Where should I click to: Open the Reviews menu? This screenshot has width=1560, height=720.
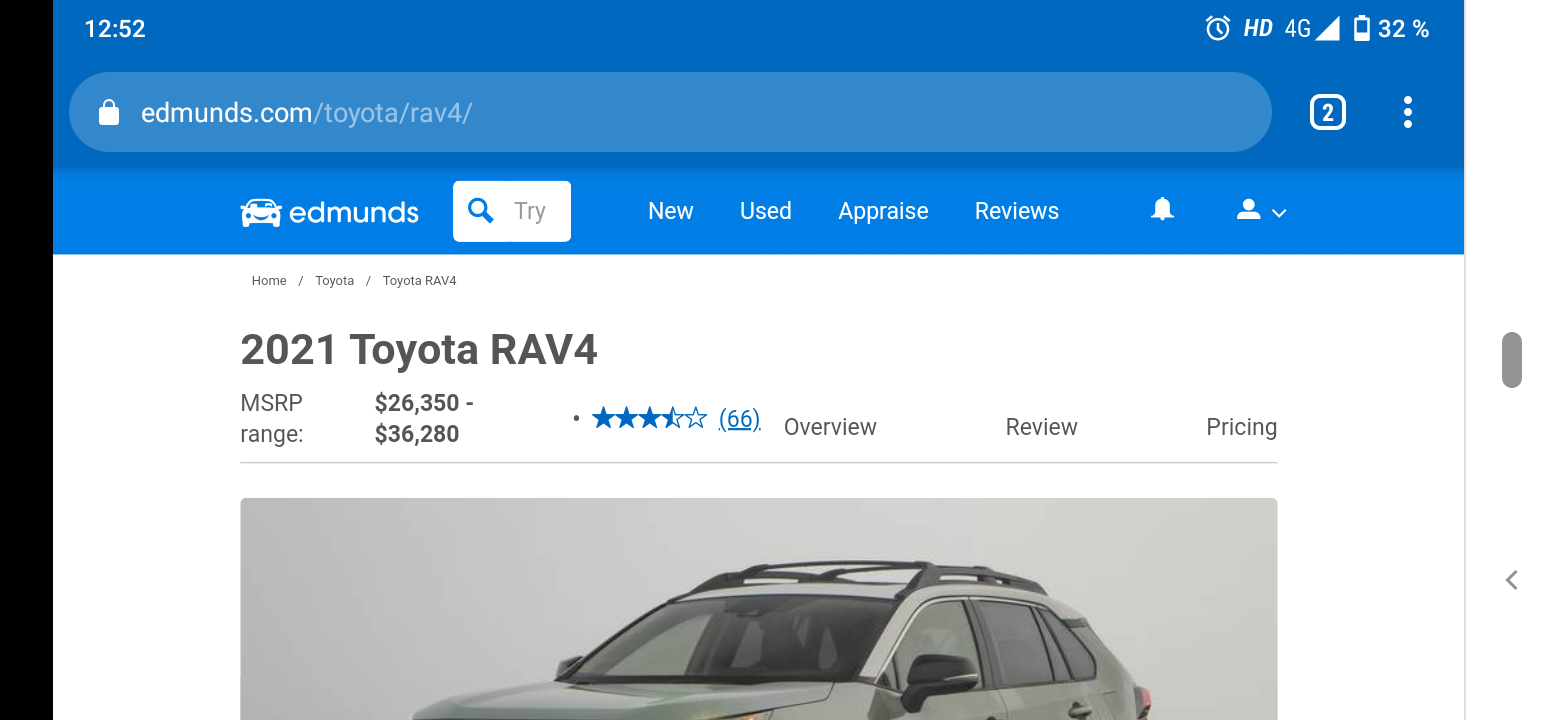coord(1016,211)
